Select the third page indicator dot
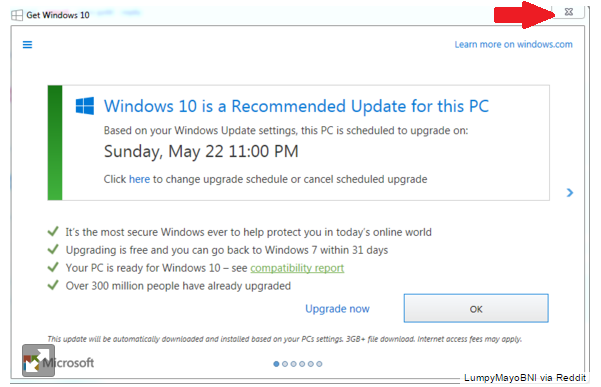The image size is (601, 387). coord(293,364)
